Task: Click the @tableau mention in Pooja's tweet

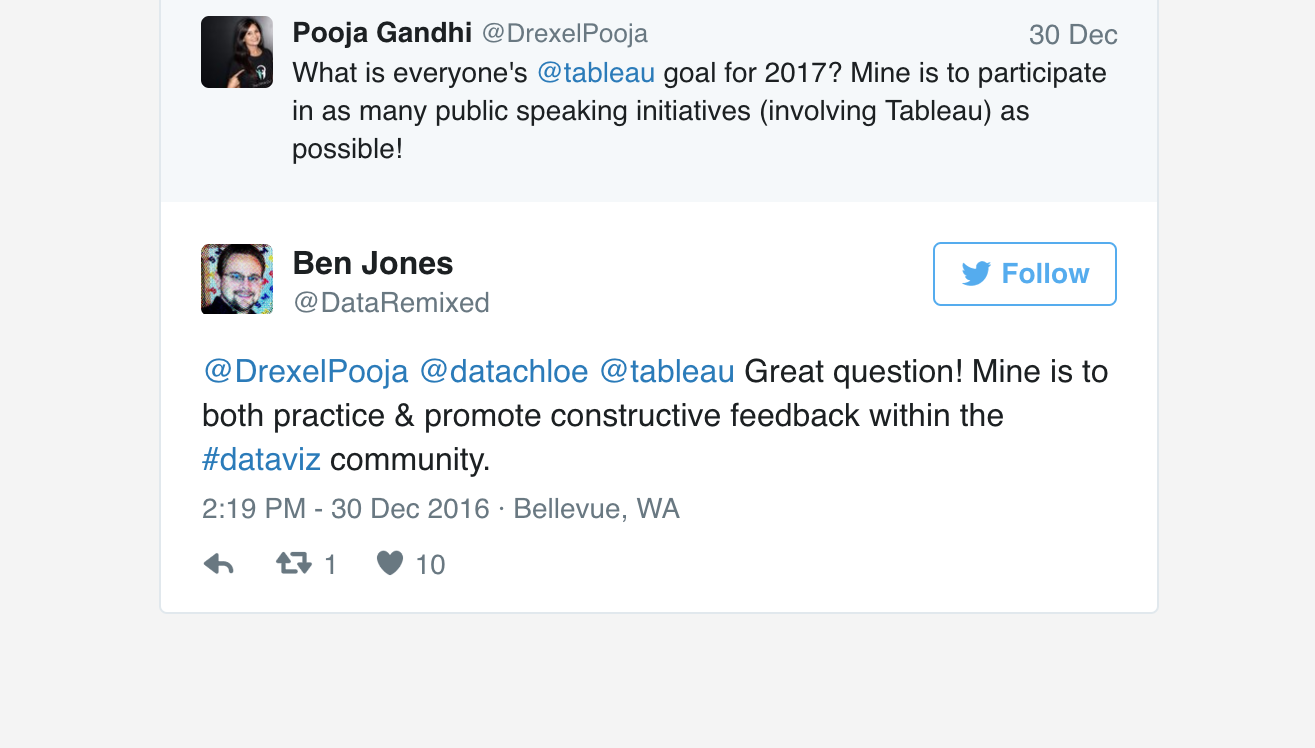Action: [x=596, y=73]
